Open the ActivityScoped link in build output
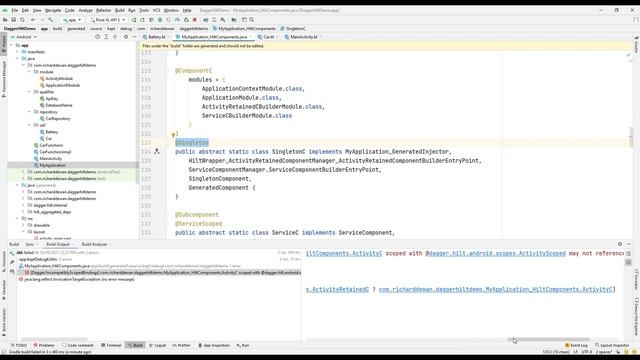The image size is (640, 360). pyautogui.click(x=496, y=253)
